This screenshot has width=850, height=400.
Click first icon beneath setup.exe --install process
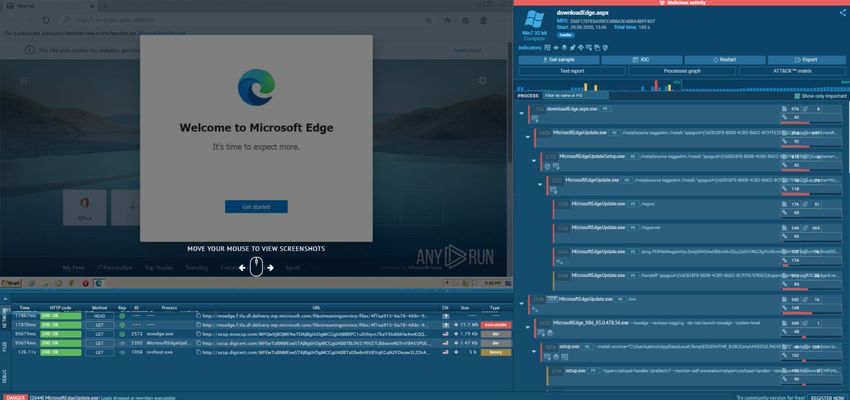(547, 356)
